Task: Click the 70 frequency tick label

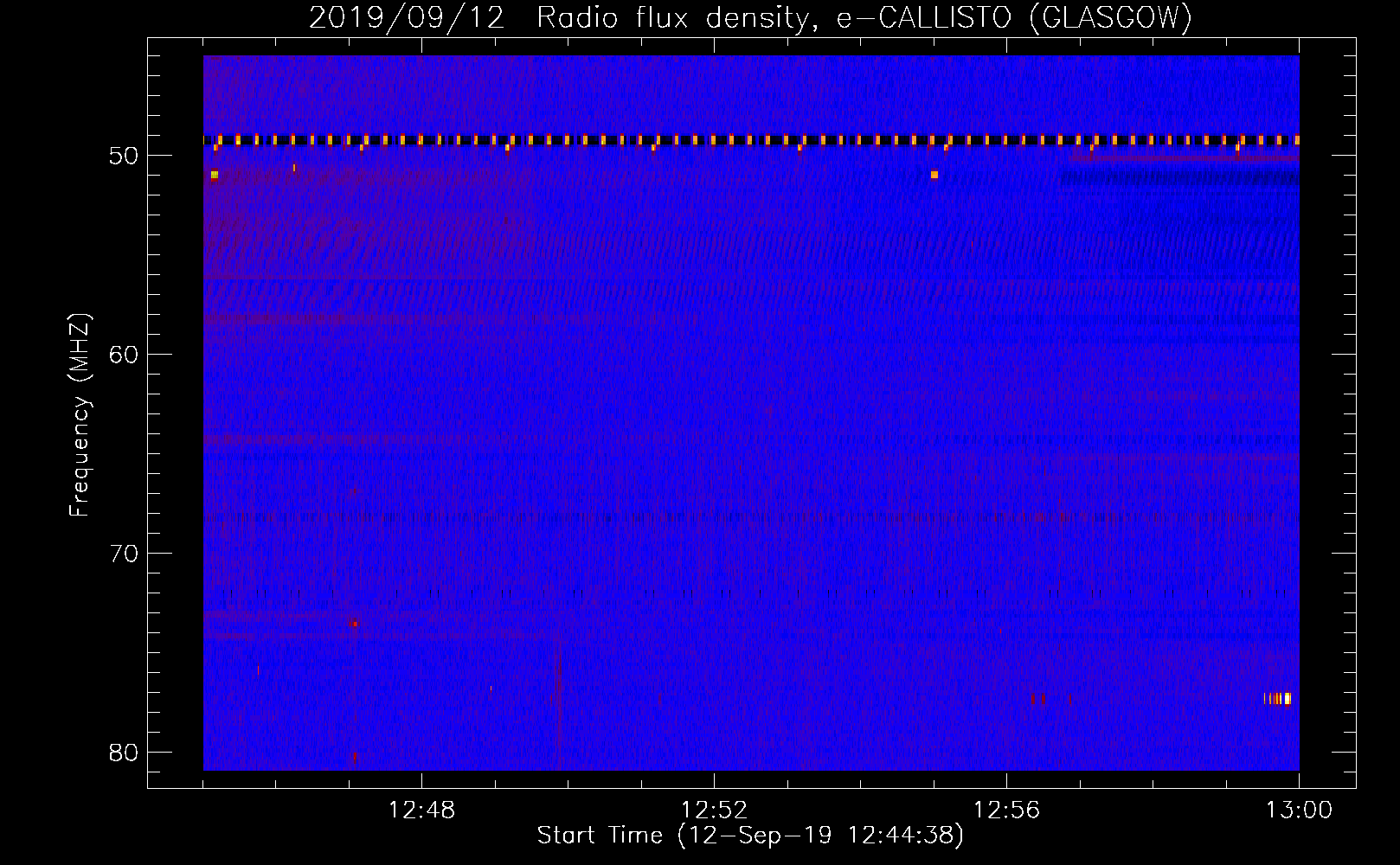Action: click(124, 554)
